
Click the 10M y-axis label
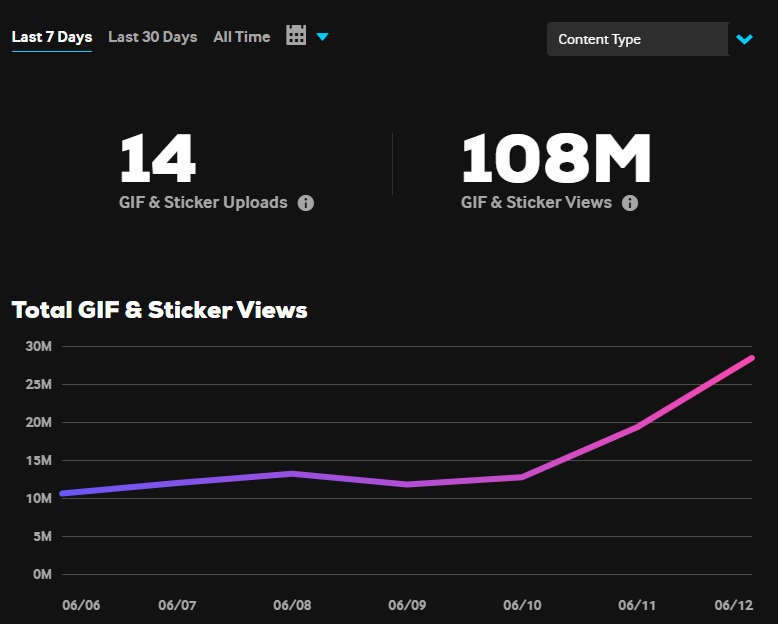[x=39, y=499]
